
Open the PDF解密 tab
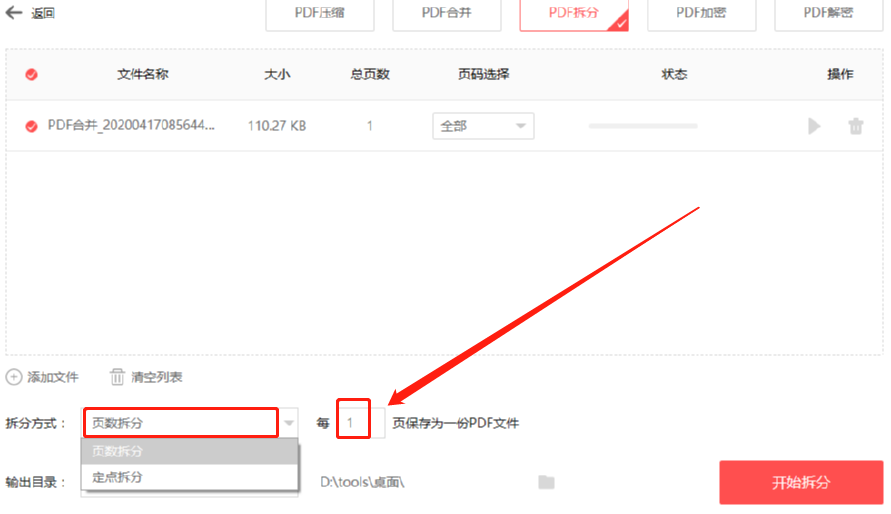coord(828,14)
